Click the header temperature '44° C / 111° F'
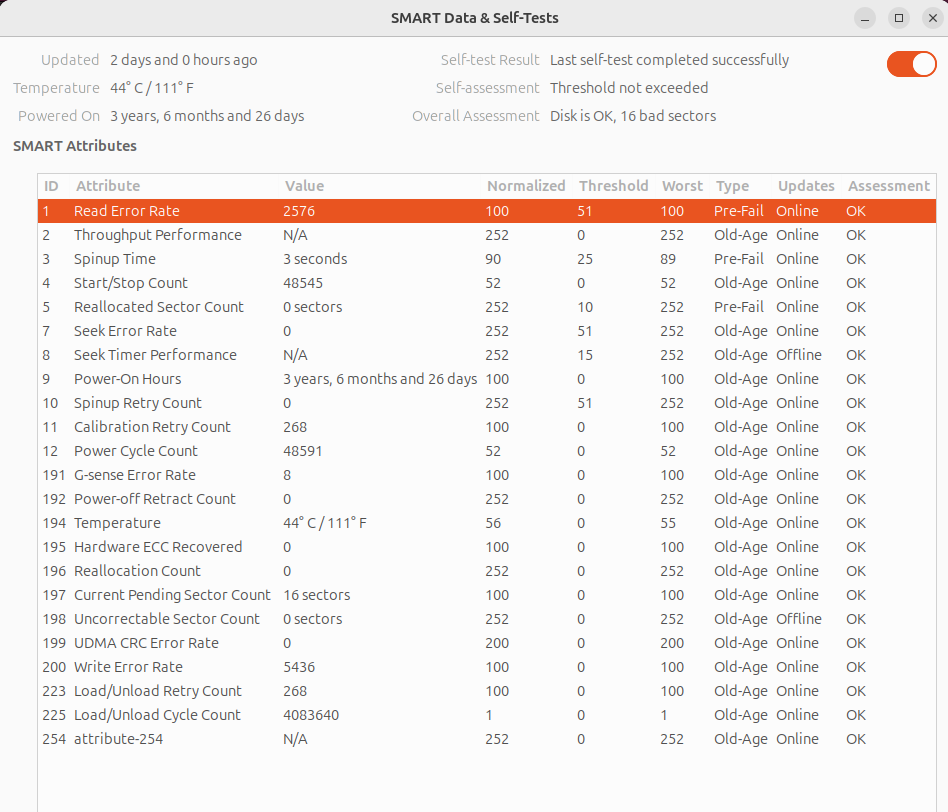948x812 pixels. 152,88
